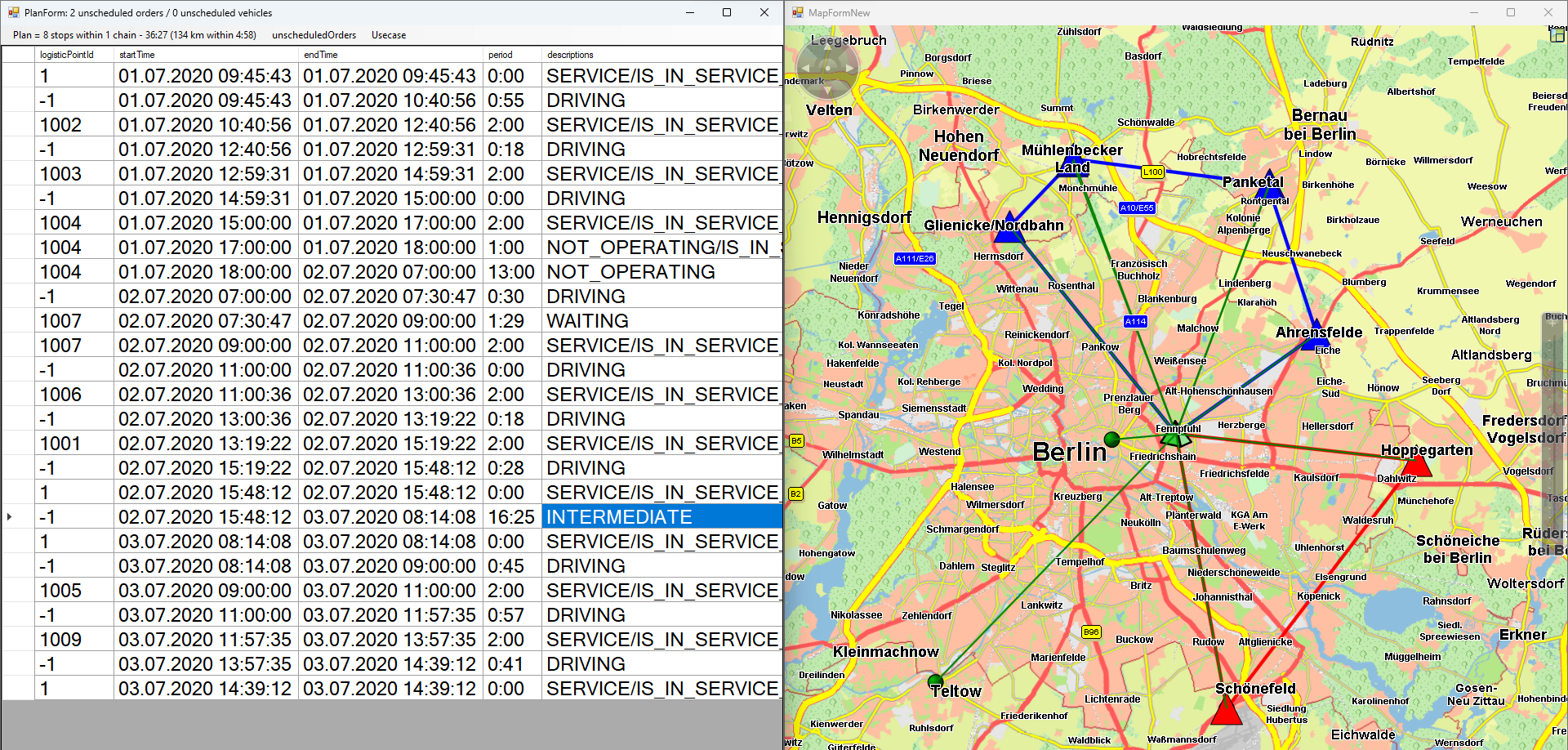Open the unscheduledOrders menu
This screenshot has width=1568, height=750.
[314, 35]
